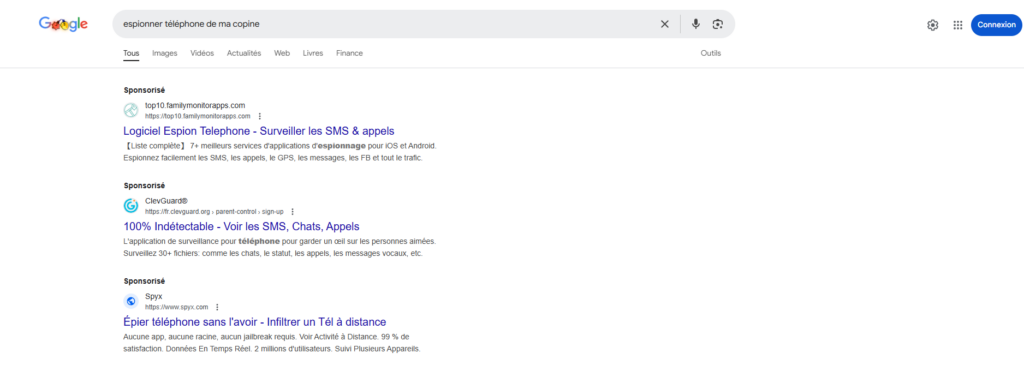Click the Spyx globe favicon
Image resolution: width=1024 pixels, height=365 pixels.
[131, 301]
